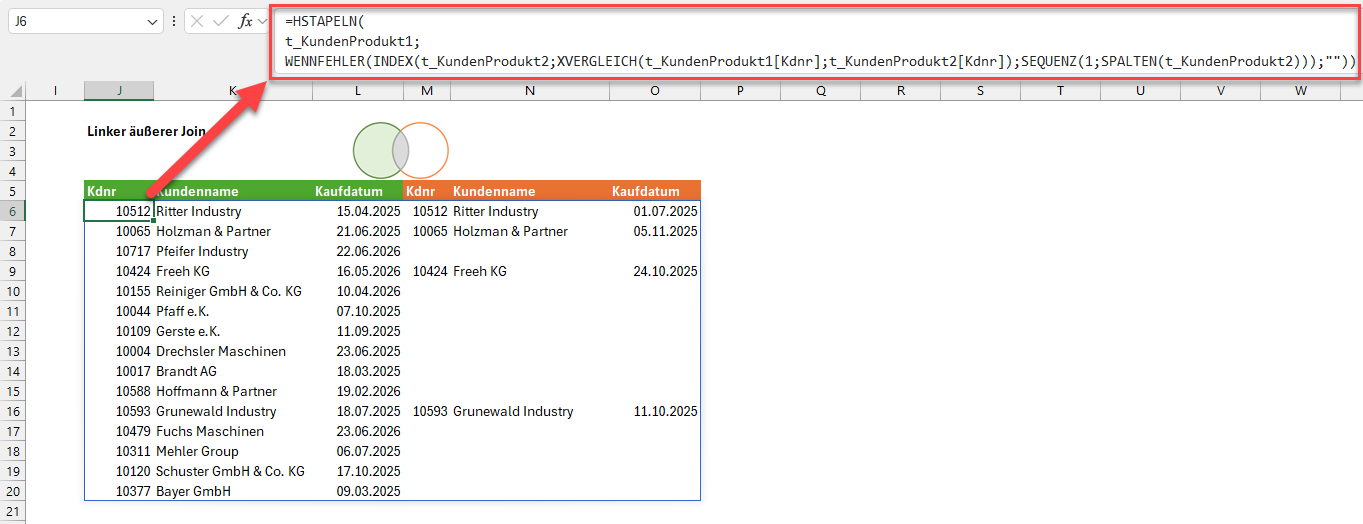
Task: Select row 20 header
Action: 13,491
